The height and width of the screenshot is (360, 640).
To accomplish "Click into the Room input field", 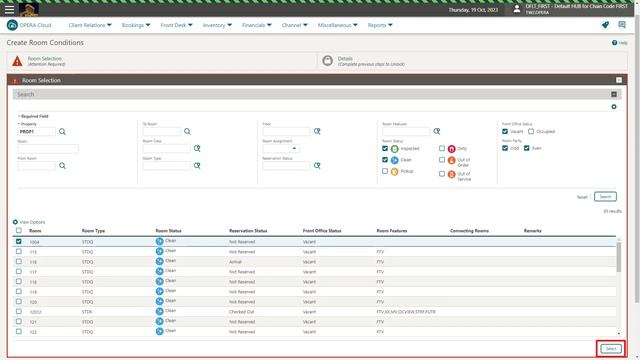I will (48, 149).
